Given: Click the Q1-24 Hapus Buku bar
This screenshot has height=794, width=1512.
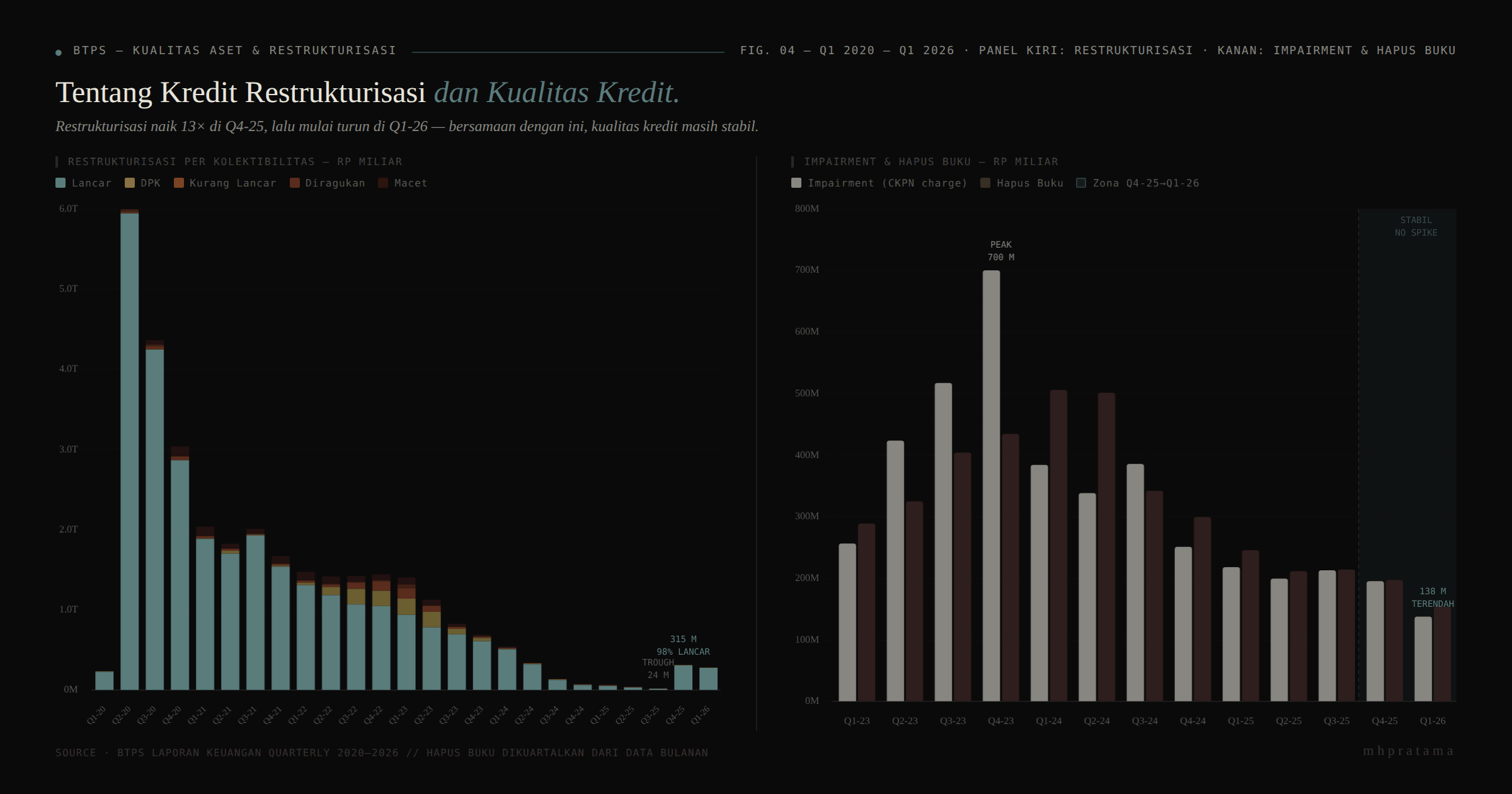Looking at the screenshot, I should coord(1058,546).
